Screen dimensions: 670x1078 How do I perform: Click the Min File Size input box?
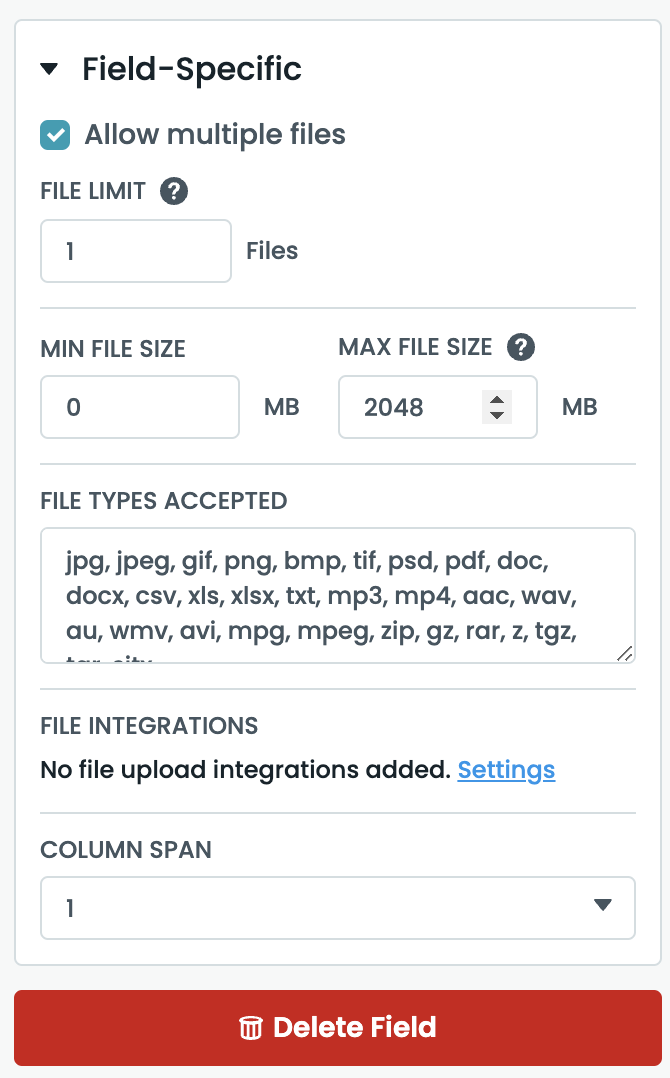point(139,407)
